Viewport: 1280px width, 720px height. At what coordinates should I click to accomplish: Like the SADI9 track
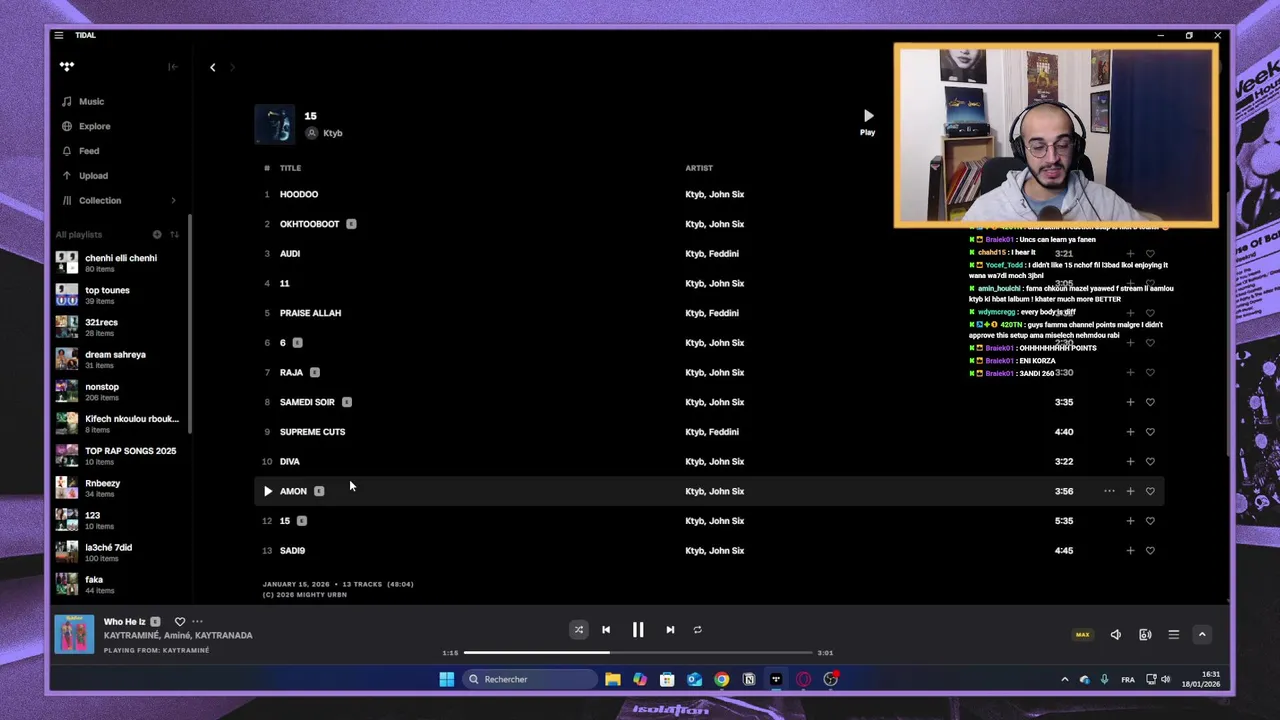click(x=1150, y=550)
